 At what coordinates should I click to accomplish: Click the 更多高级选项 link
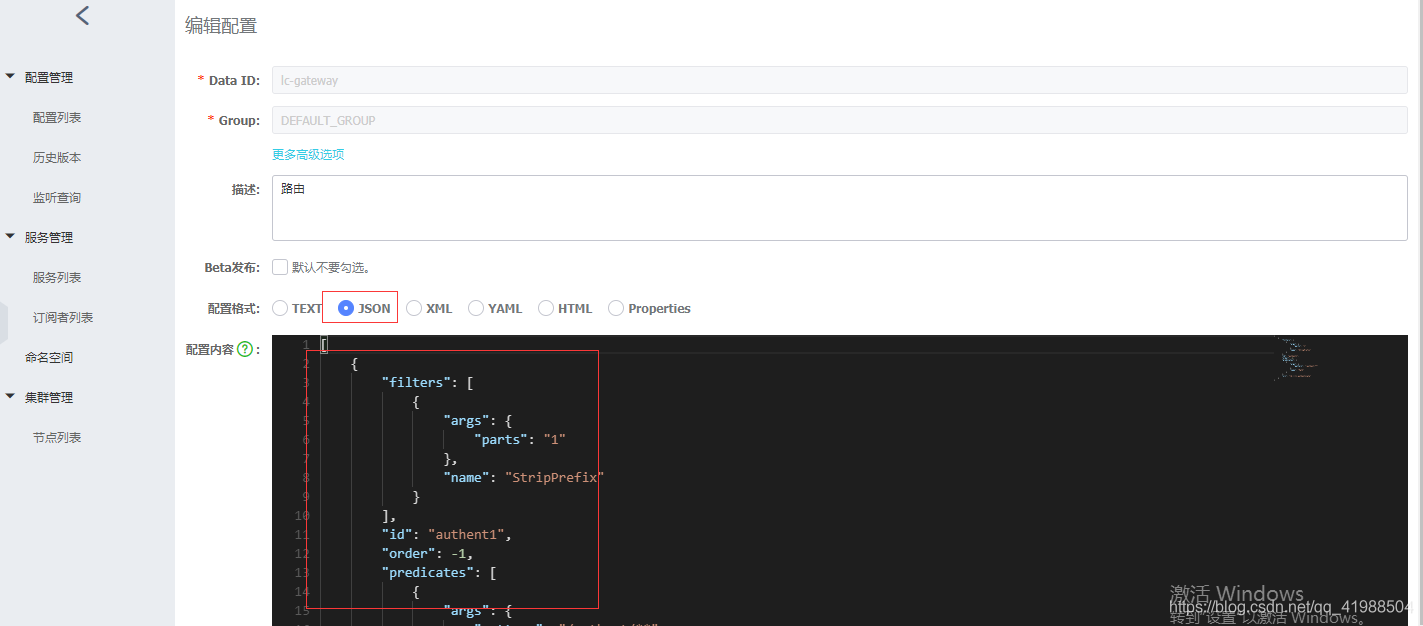[x=308, y=154]
